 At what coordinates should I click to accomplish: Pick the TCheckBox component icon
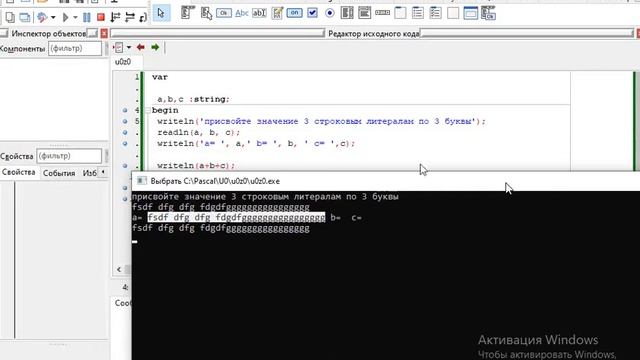[312, 13]
